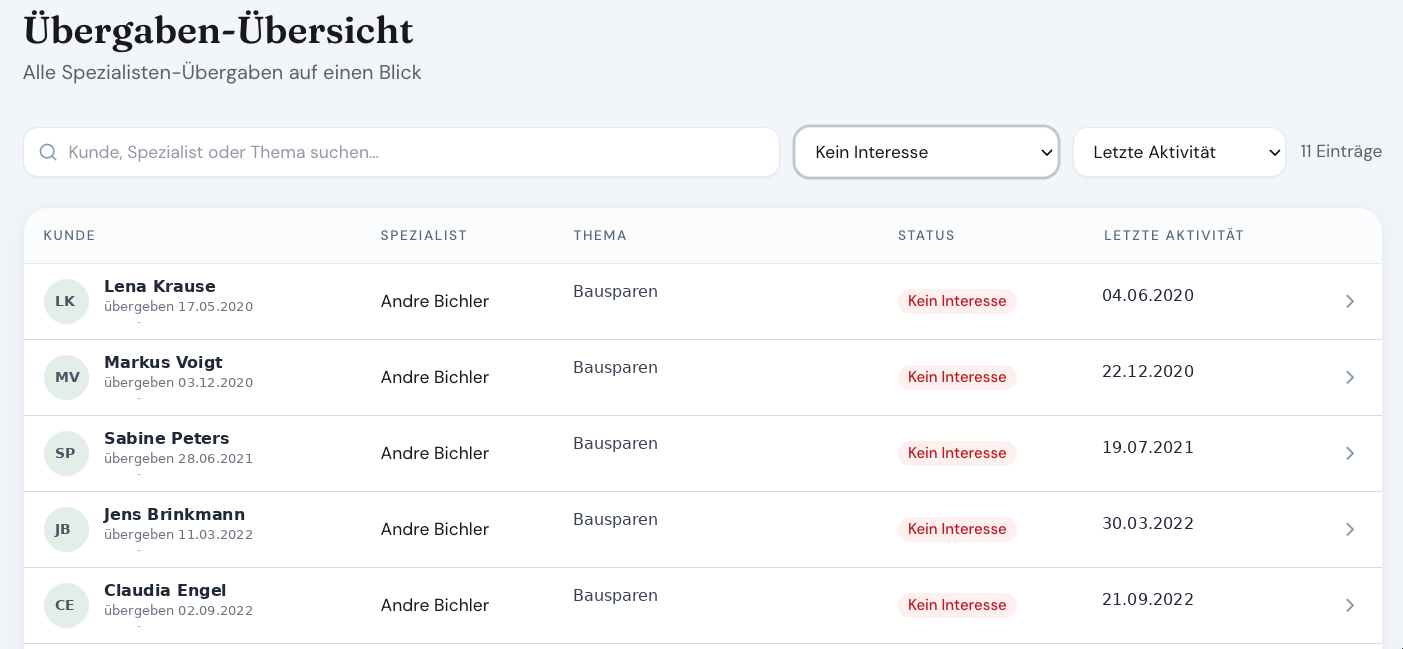Click the MV avatar circle
The image size is (1403, 649).
[66, 377]
